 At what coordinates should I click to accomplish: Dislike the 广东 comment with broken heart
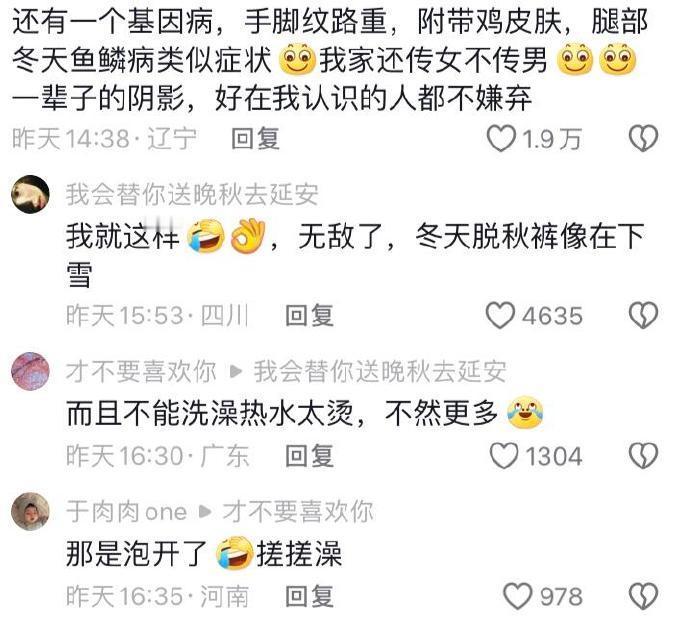pyautogui.click(x=643, y=456)
